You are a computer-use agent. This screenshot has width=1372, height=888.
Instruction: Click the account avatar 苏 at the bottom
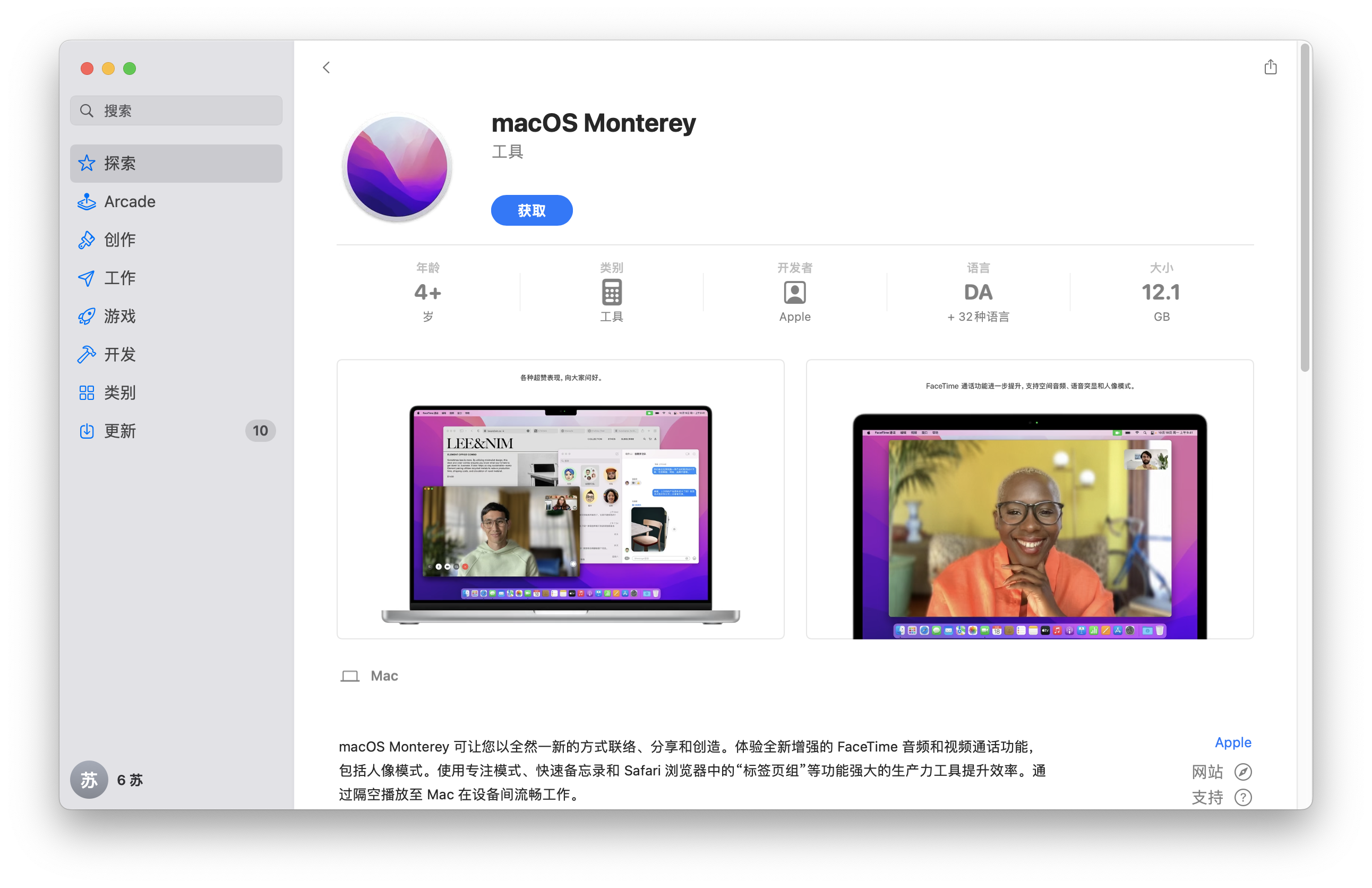(89, 780)
